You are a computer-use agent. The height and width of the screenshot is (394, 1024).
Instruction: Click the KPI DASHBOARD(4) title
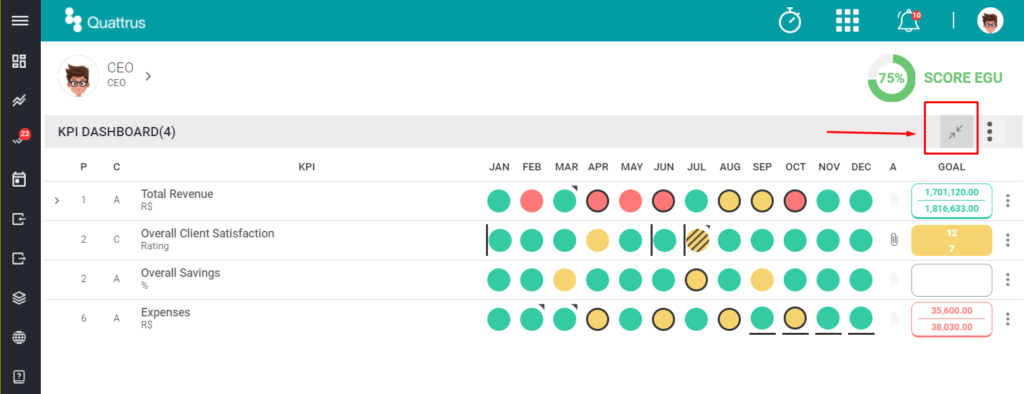116,132
